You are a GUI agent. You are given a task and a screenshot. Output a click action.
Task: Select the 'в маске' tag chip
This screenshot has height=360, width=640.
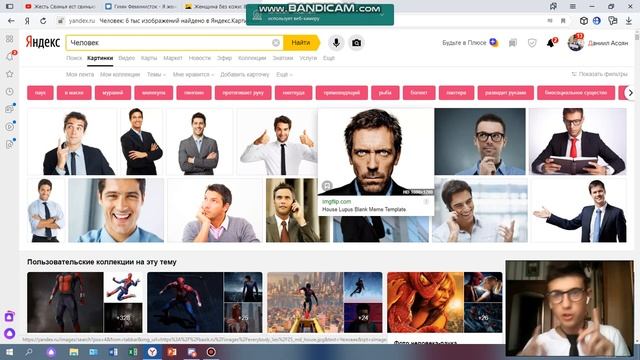[x=74, y=93]
